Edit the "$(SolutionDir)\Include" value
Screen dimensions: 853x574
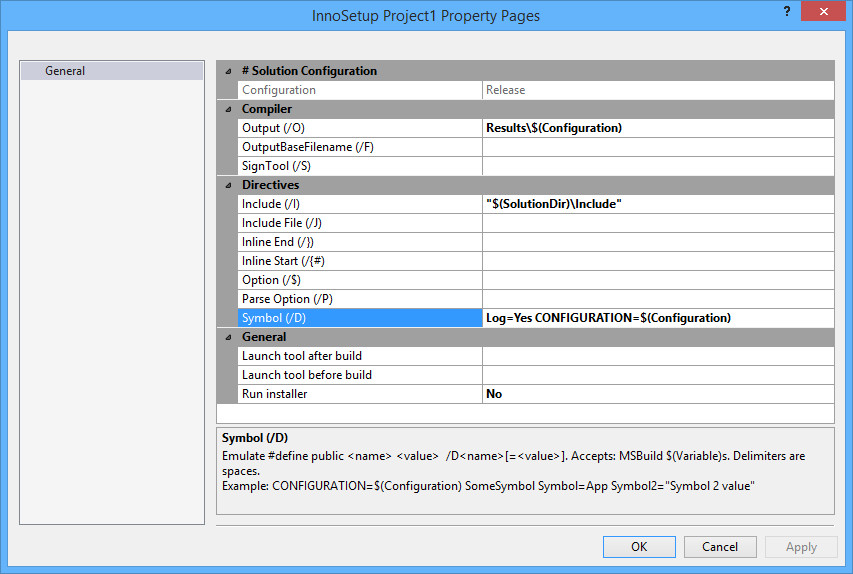click(658, 205)
